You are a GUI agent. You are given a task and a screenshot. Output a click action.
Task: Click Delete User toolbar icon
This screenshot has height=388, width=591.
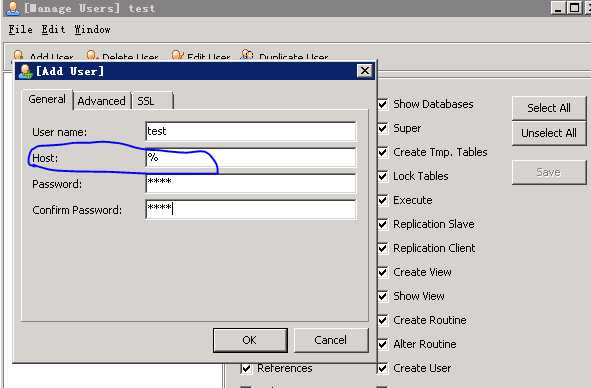pos(92,55)
